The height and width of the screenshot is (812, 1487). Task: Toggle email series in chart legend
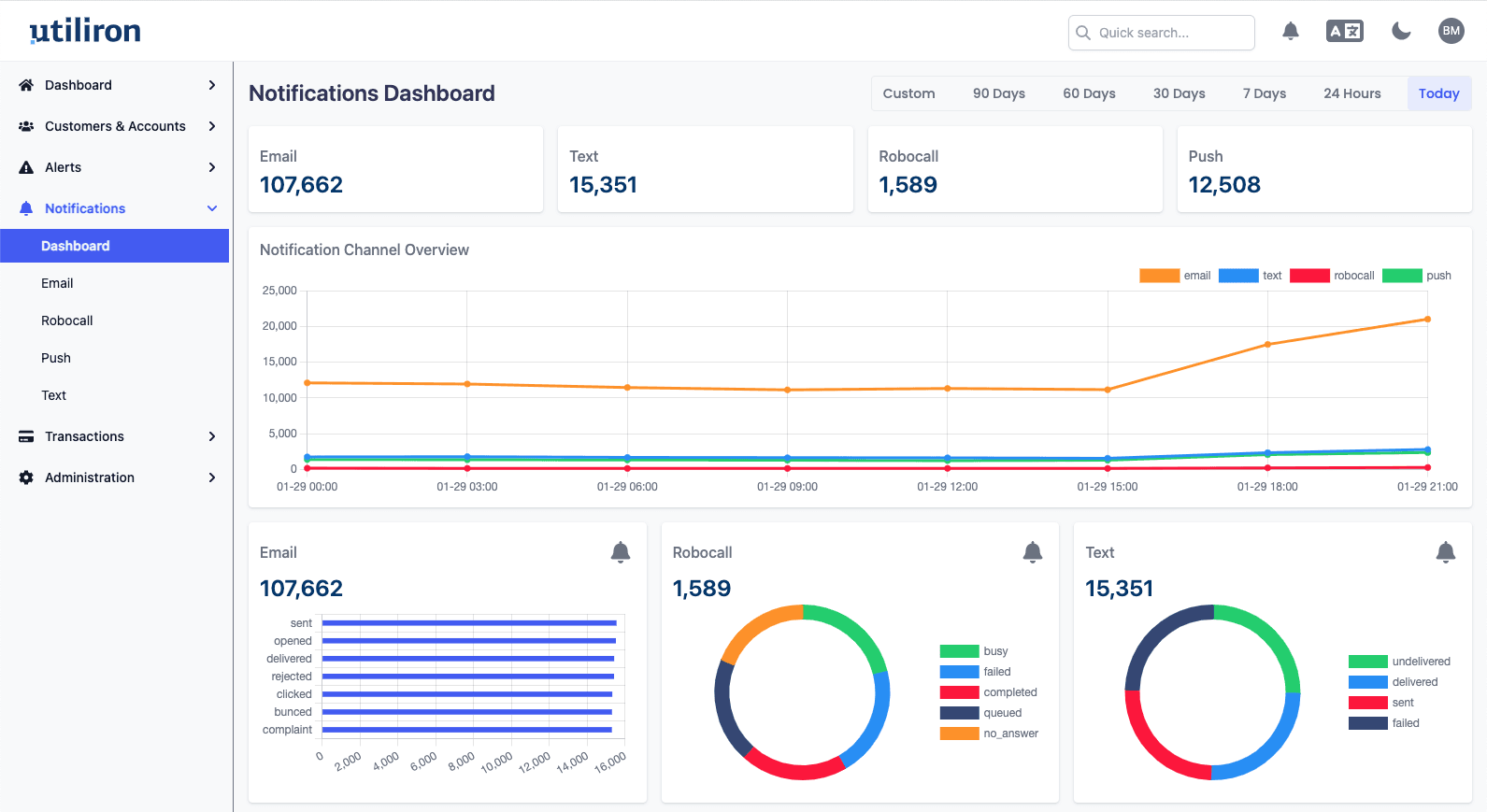(1175, 276)
